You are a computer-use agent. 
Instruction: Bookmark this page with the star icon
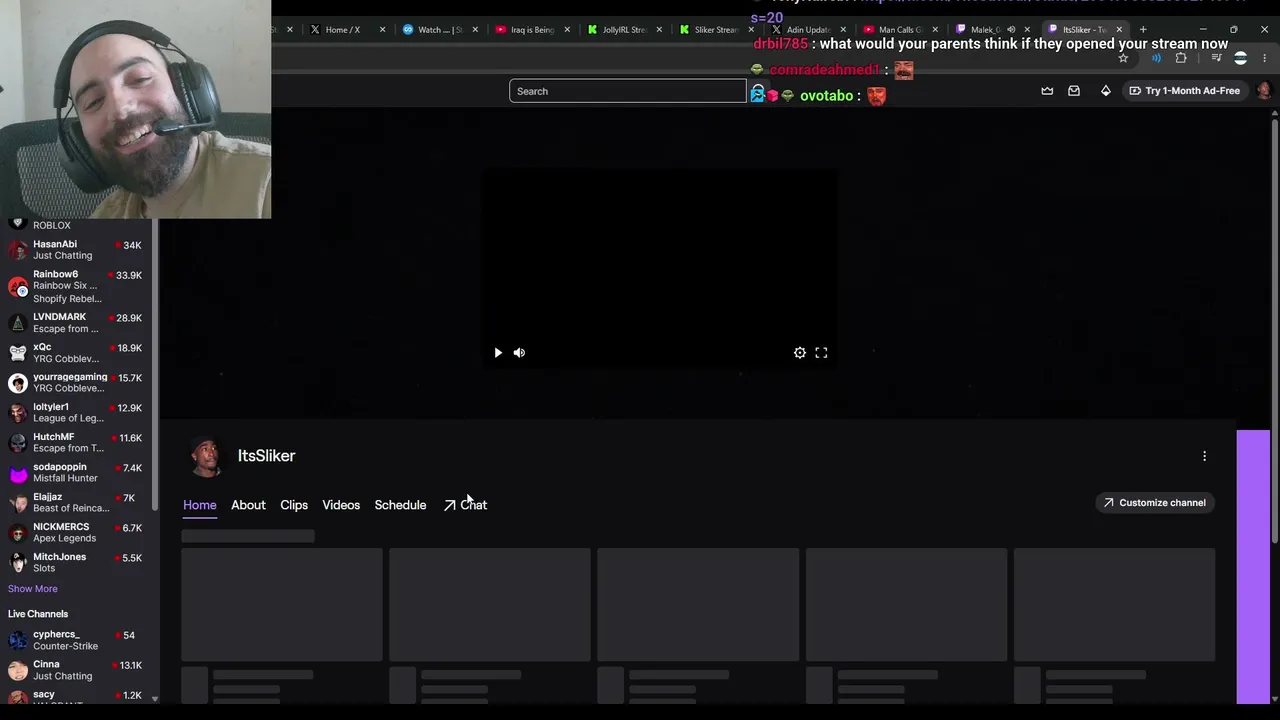1123,58
